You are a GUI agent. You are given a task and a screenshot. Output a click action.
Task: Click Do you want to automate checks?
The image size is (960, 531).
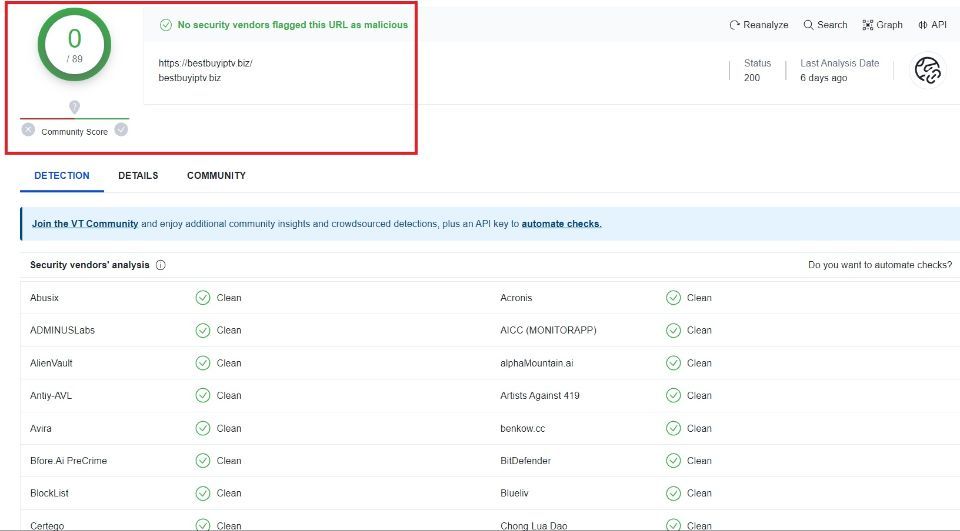880,265
